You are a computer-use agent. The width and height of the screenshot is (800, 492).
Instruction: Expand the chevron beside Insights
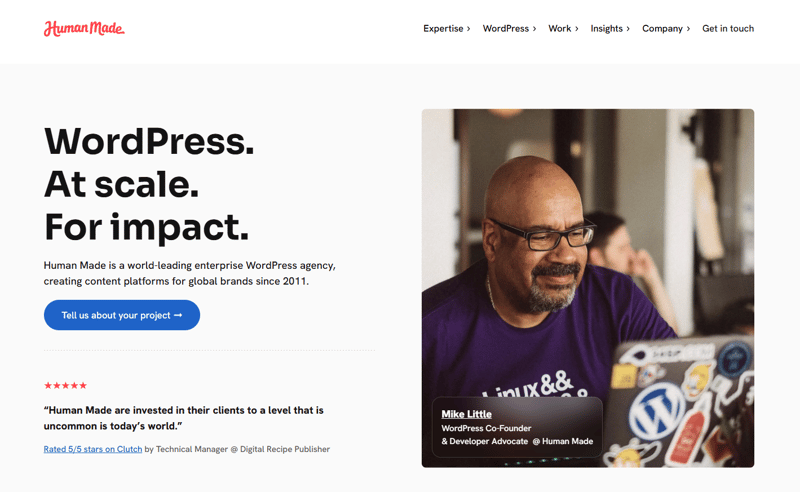tap(628, 29)
